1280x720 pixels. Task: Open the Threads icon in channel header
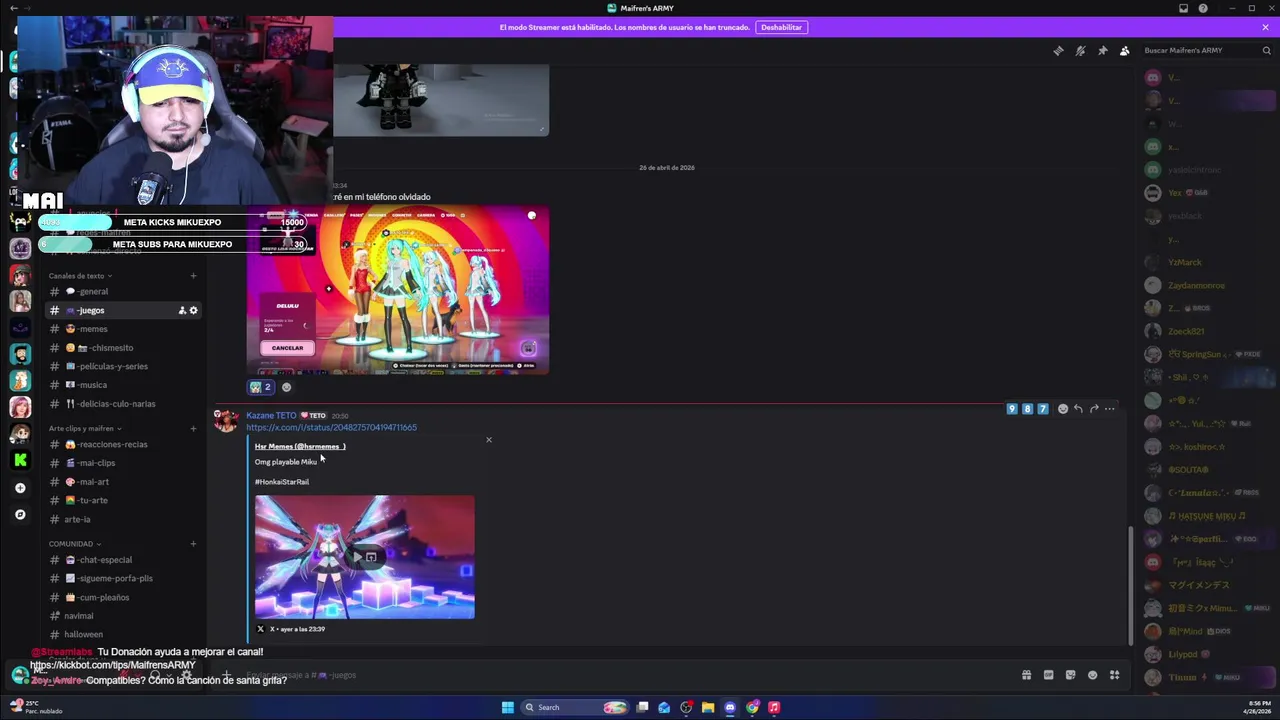click(x=1058, y=51)
